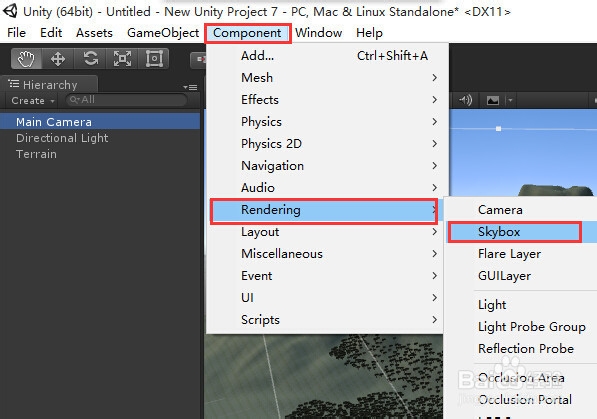Add a Reflection Probe component
Viewport: 597px width, 419px height.
point(522,349)
